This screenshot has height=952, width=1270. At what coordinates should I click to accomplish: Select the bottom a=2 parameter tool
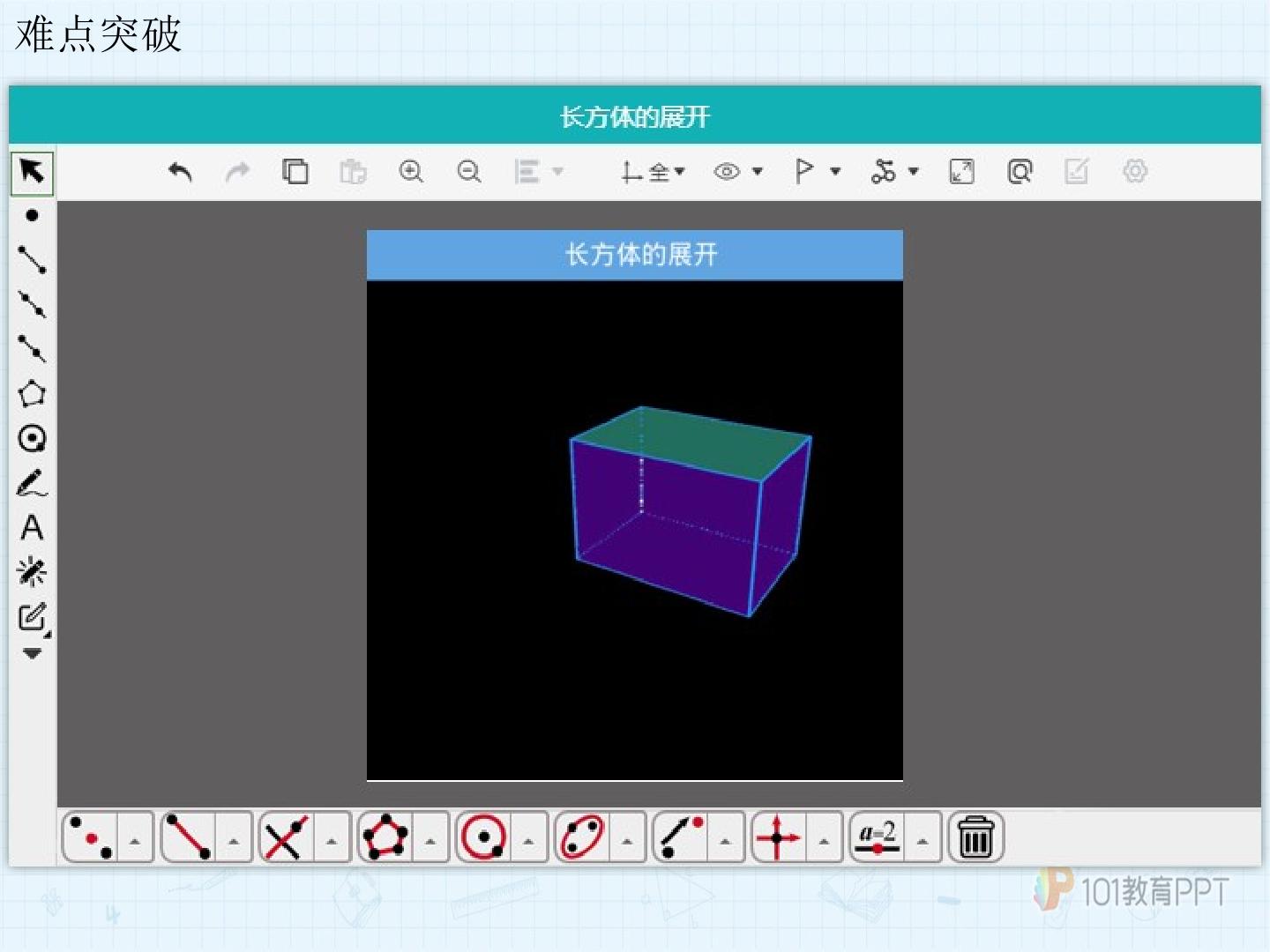click(878, 837)
